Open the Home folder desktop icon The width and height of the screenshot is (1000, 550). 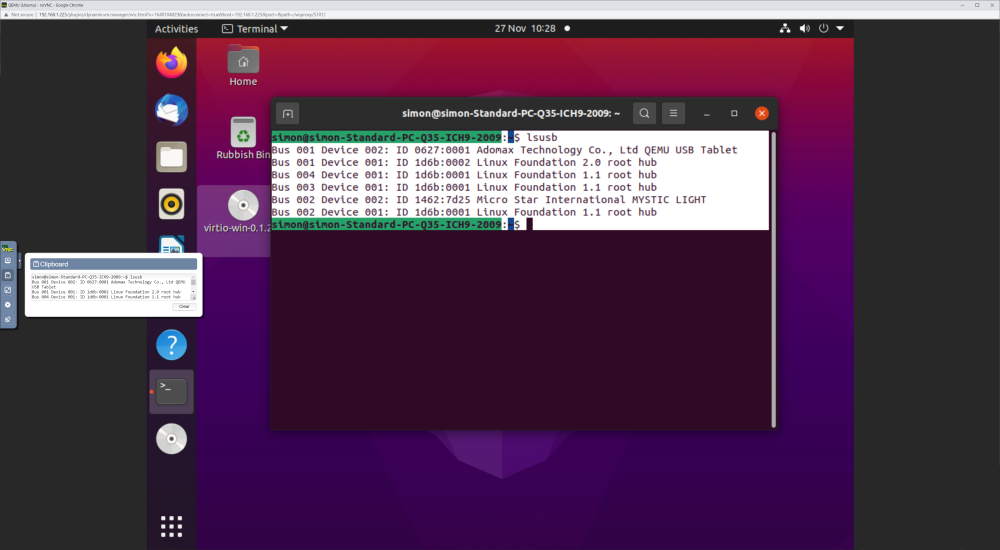coord(243,66)
